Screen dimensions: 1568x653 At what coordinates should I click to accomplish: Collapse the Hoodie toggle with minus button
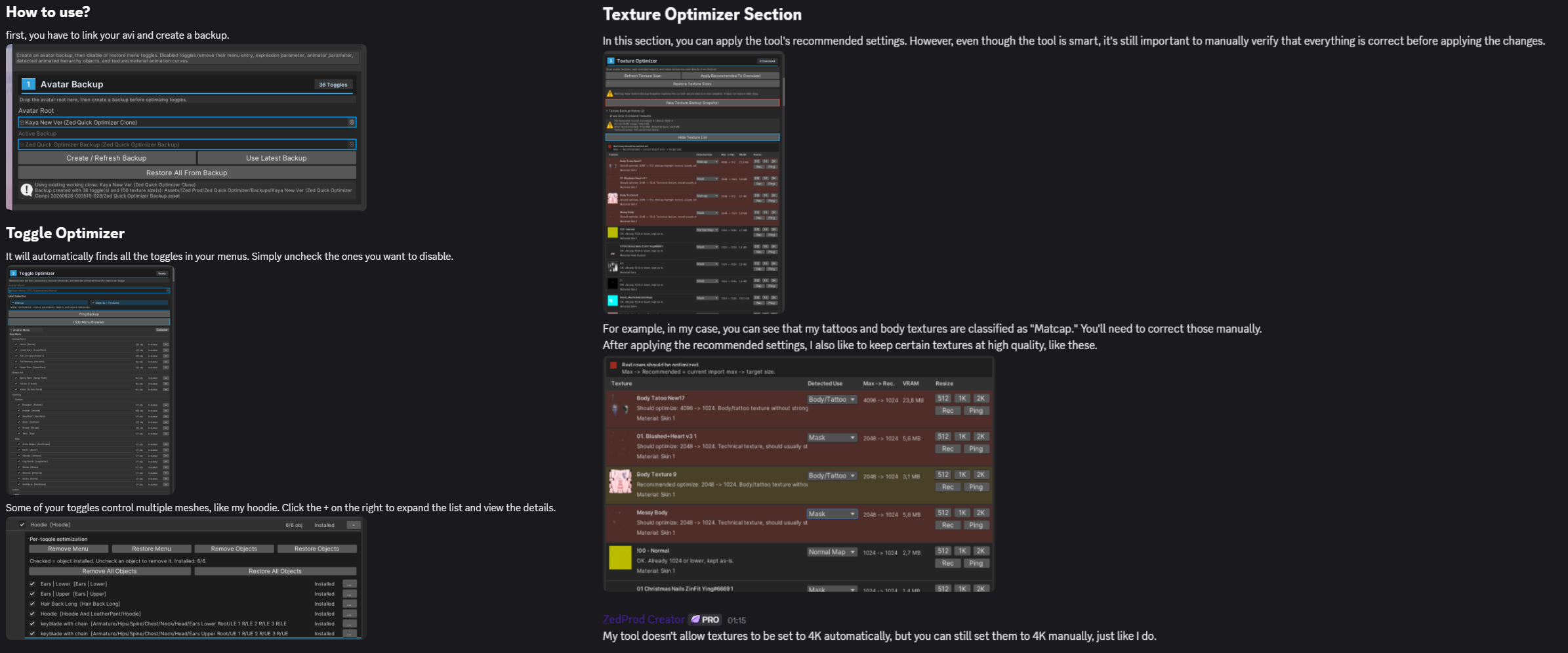click(x=354, y=525)
